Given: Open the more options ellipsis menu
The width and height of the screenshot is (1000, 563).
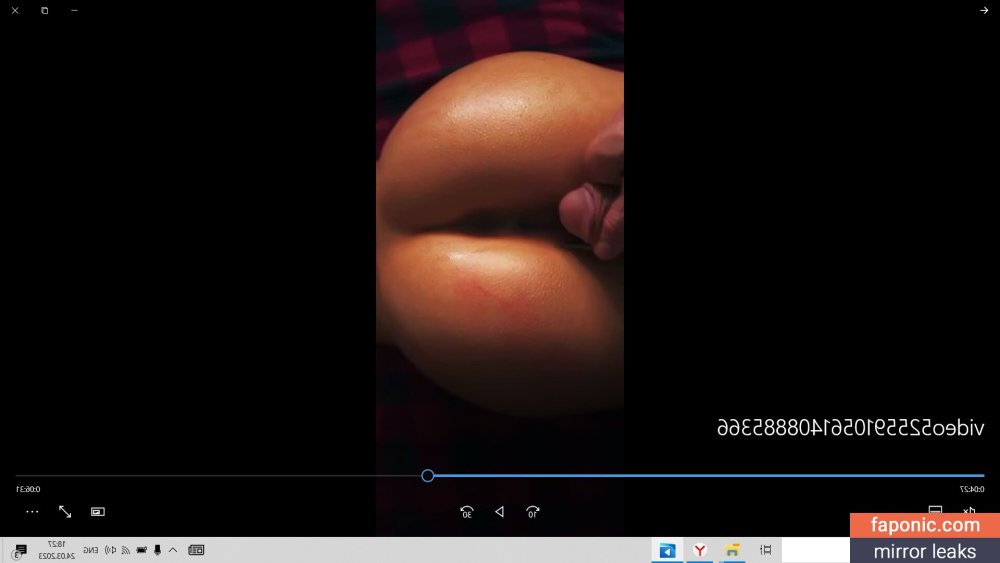Looking at the screenshot, I should click(32, 511).
